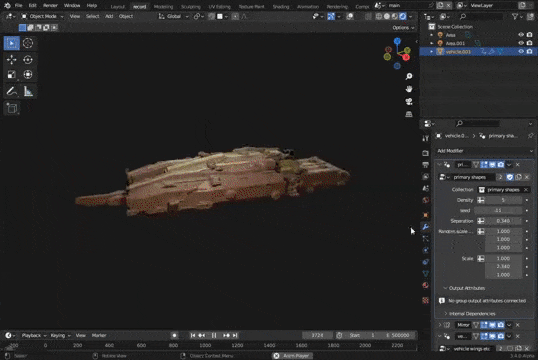
Task: Disable render for Area object
Action: click(x=529, y=35)
